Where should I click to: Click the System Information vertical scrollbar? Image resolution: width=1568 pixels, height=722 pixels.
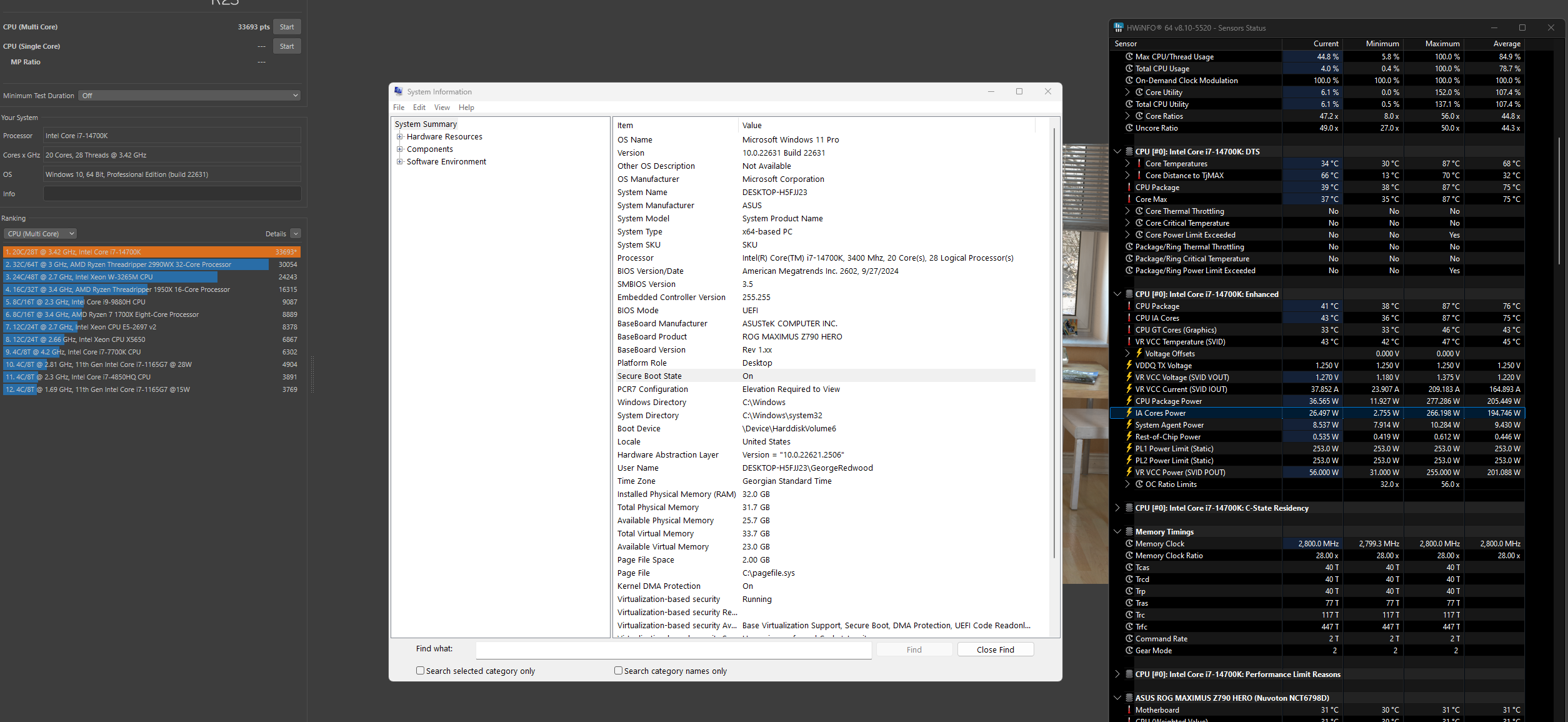click(1054, 343)
